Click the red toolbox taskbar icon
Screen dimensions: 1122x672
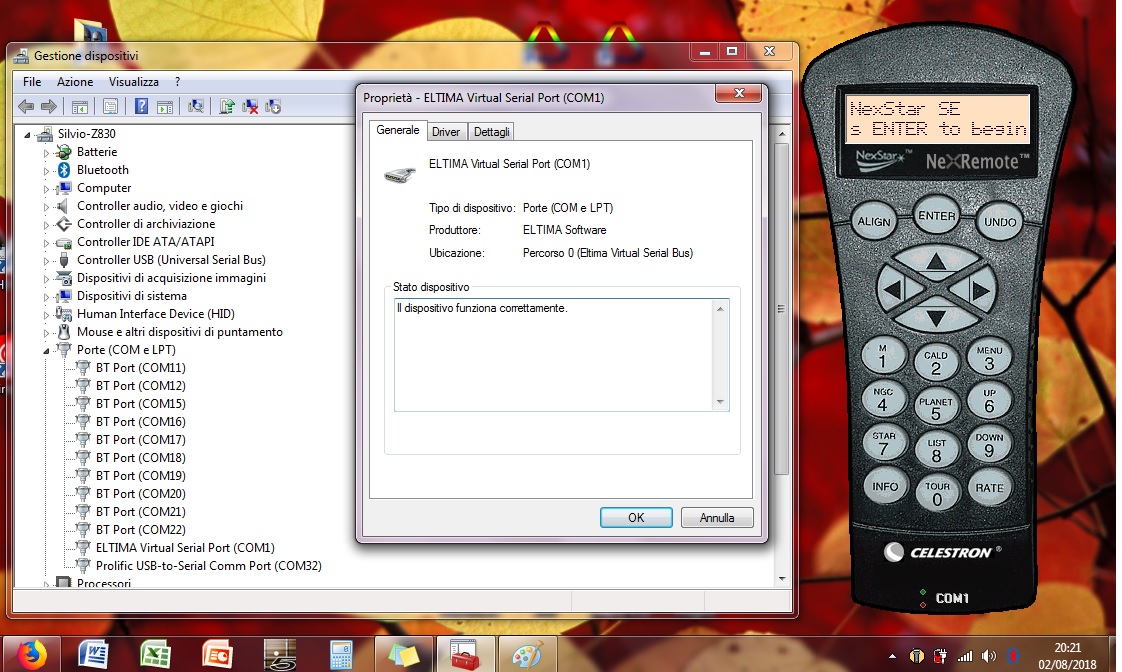coord(465,655)
